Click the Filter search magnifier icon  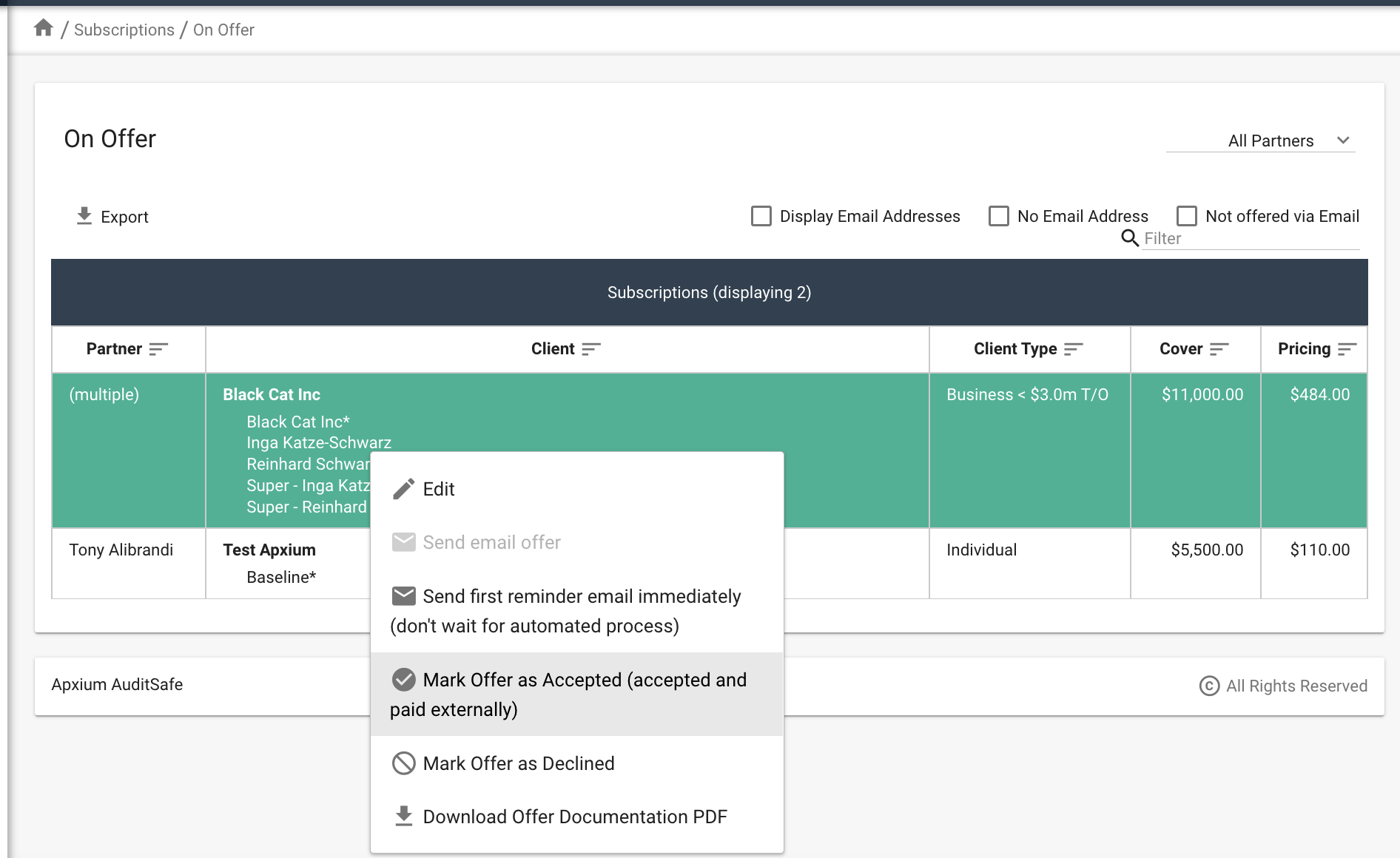pyautogui.click(x=1130, y=238)
